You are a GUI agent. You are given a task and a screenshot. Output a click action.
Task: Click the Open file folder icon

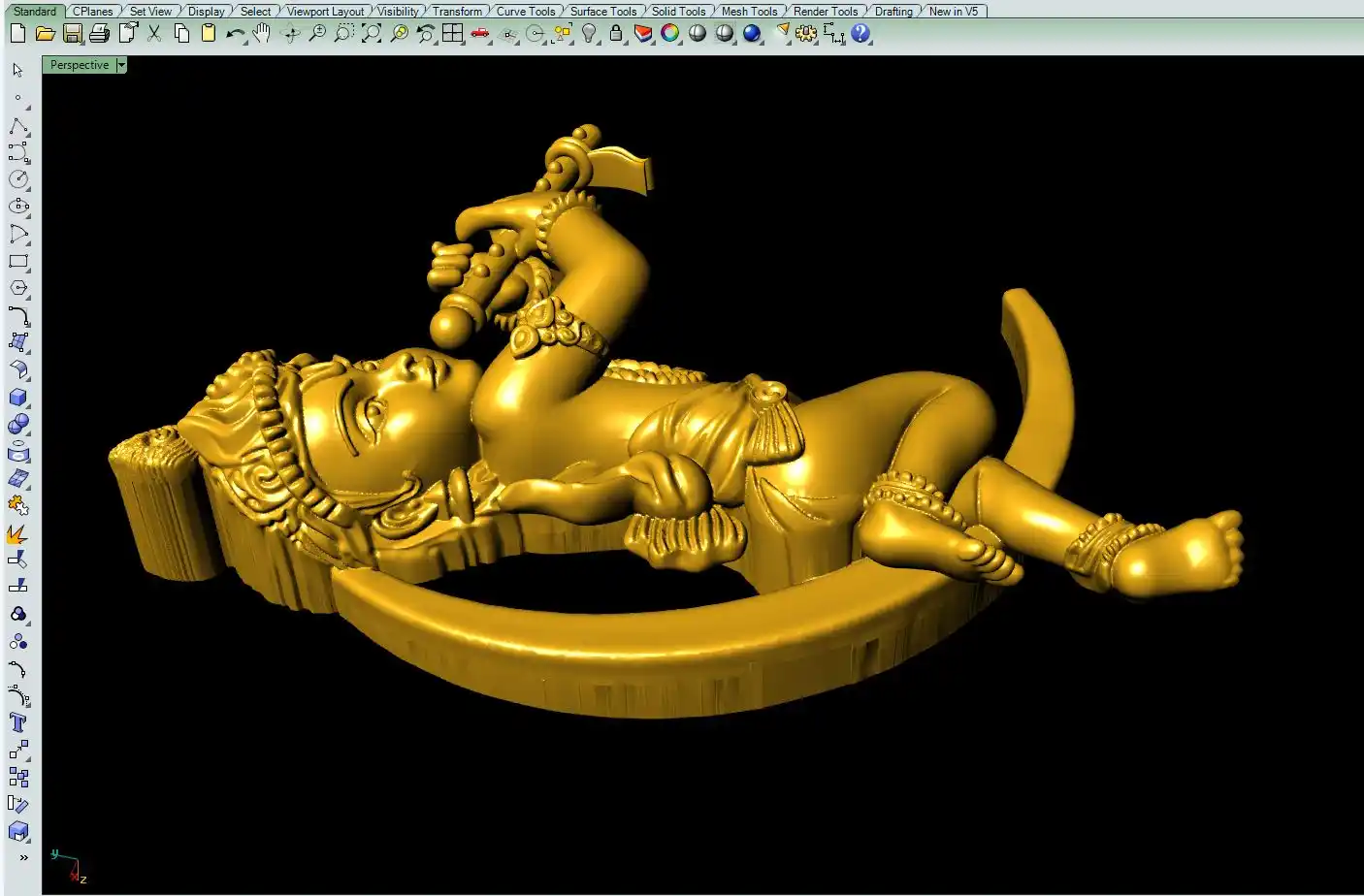pyautogui.click(x=45, y=34)
